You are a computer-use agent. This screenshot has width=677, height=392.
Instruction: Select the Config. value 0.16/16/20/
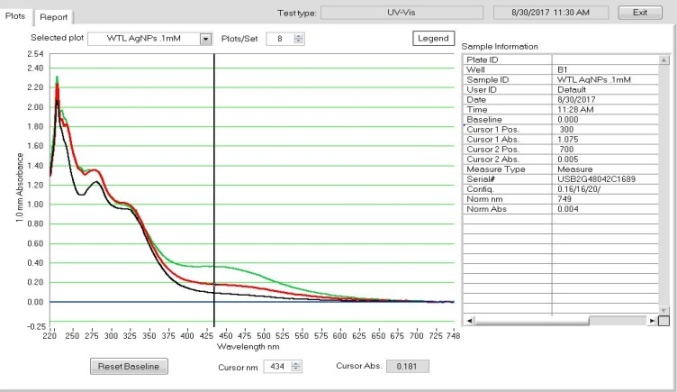(x=579, y=189)
